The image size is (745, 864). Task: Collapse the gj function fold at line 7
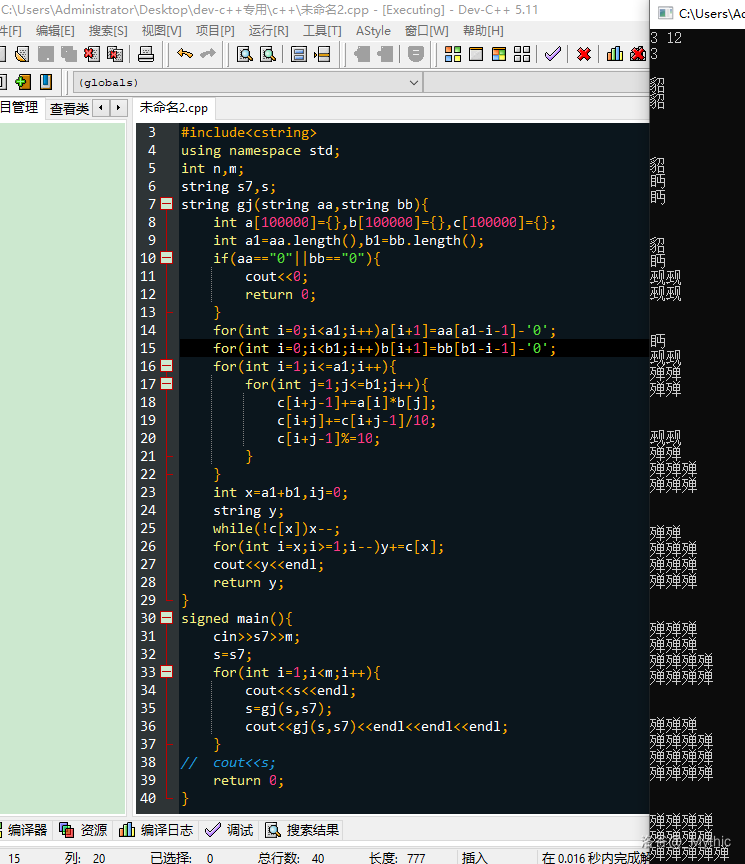click(x=167, y=204)
